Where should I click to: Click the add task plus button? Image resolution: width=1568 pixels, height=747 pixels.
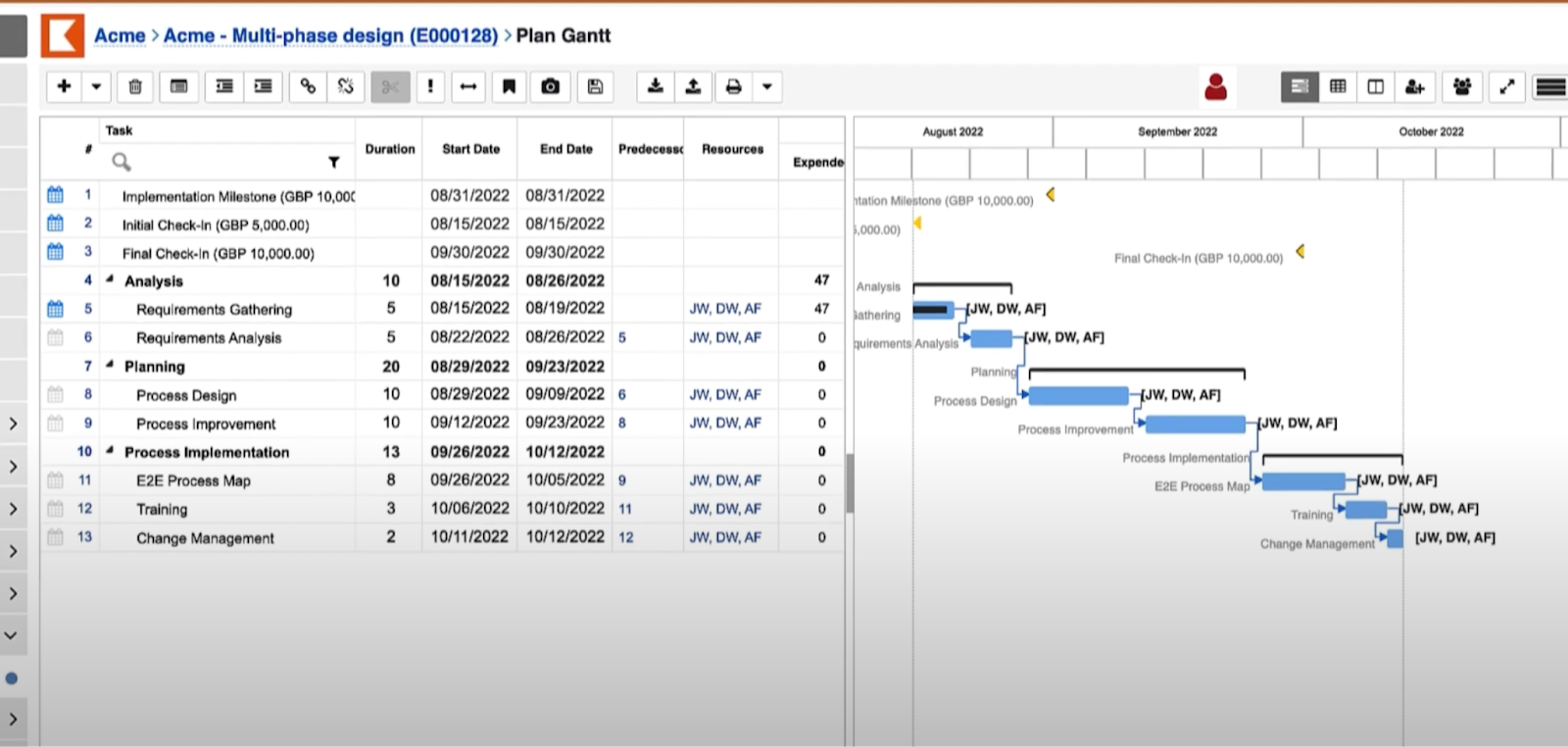pyautogui.click(x=64, y=86)
